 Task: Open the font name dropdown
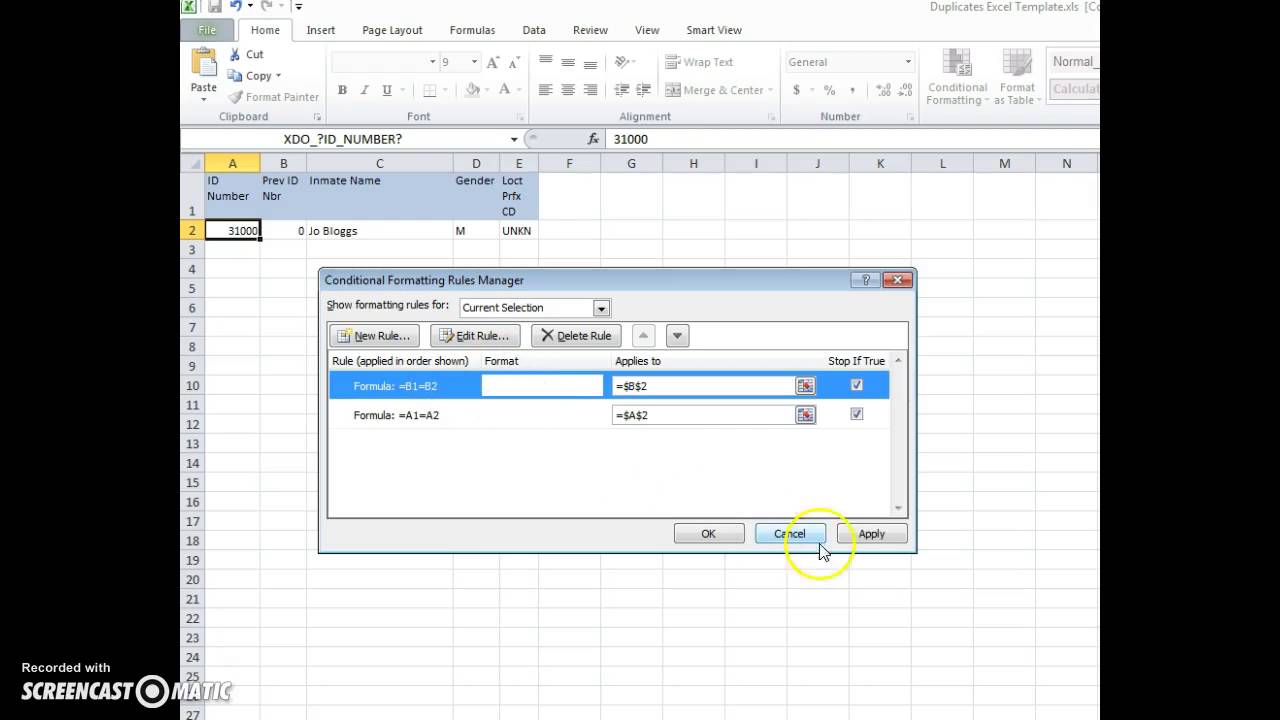pos(432,62)
